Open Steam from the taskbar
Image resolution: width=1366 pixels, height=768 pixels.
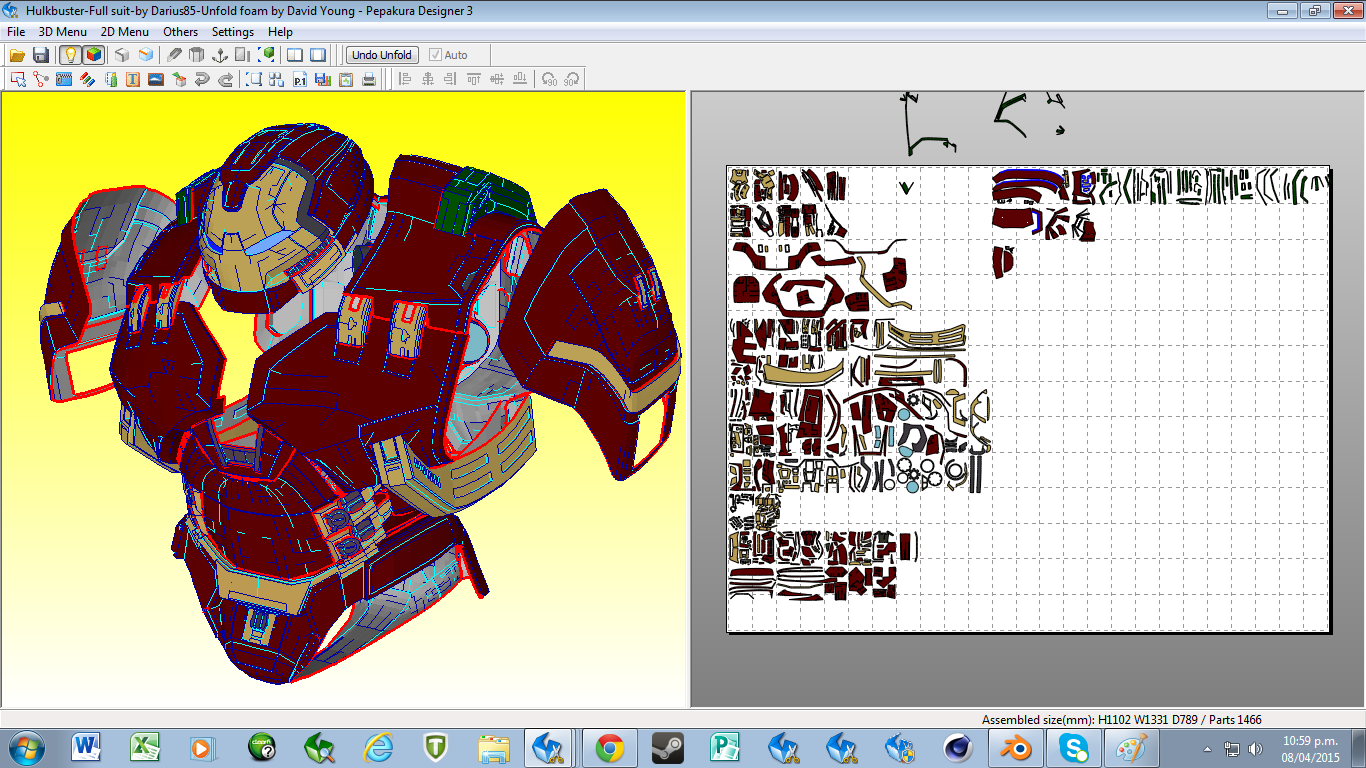(x=668, y=747)
